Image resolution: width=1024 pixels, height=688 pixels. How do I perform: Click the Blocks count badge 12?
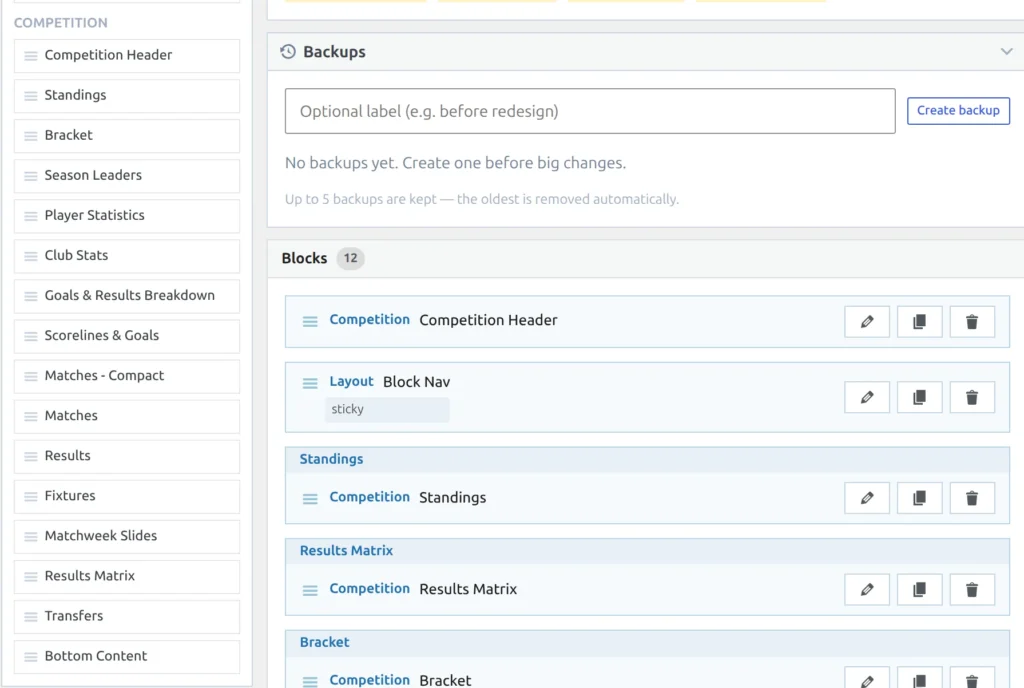coord(351,258)
